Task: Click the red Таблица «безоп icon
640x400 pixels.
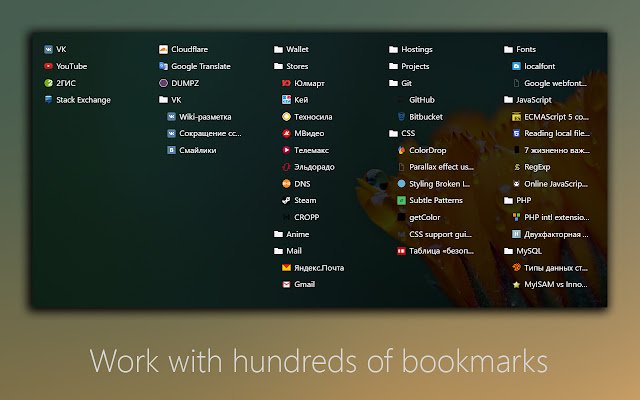Action: point(401,251)
